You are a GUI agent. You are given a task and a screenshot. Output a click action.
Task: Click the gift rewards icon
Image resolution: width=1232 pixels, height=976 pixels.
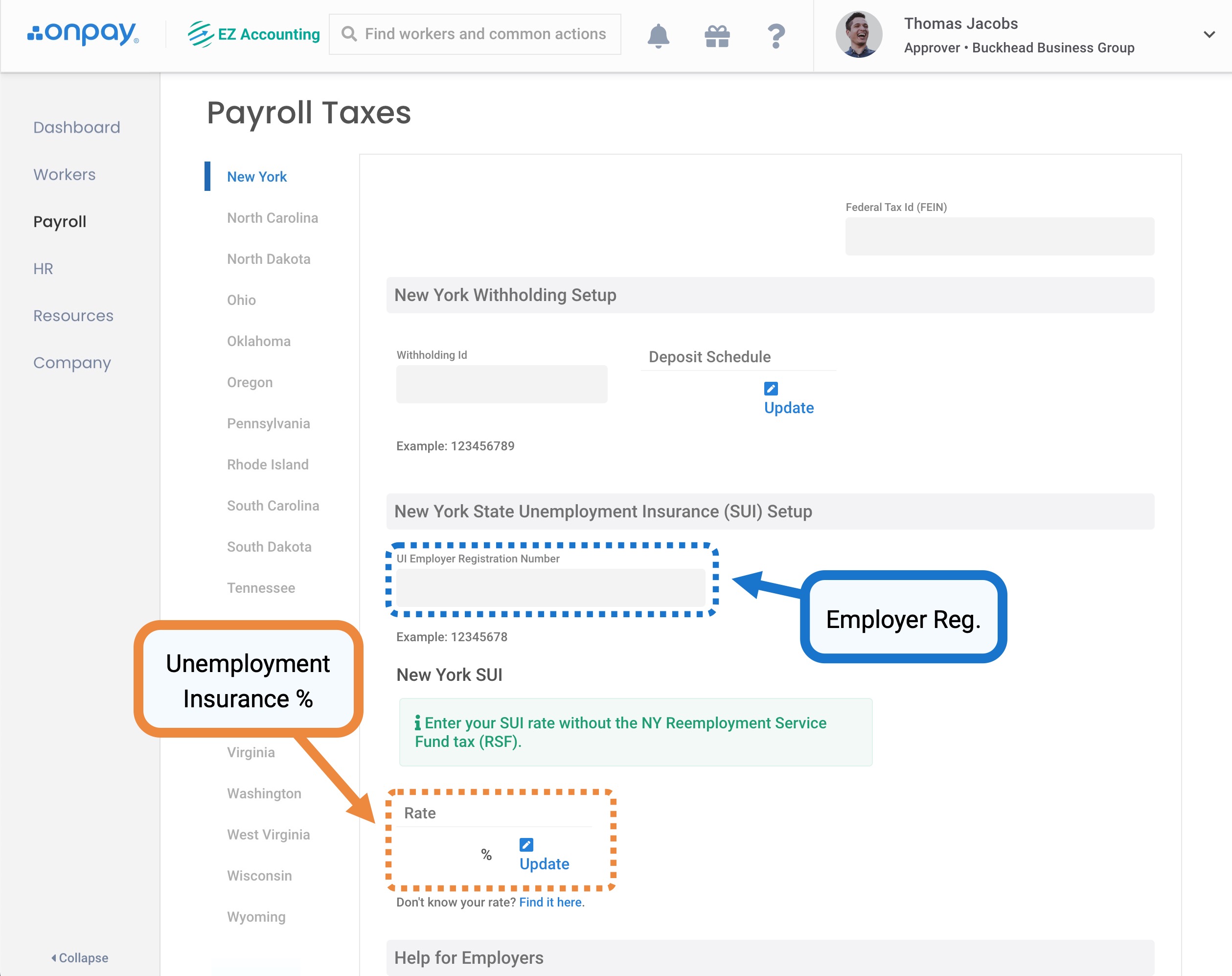coord(717,35)
